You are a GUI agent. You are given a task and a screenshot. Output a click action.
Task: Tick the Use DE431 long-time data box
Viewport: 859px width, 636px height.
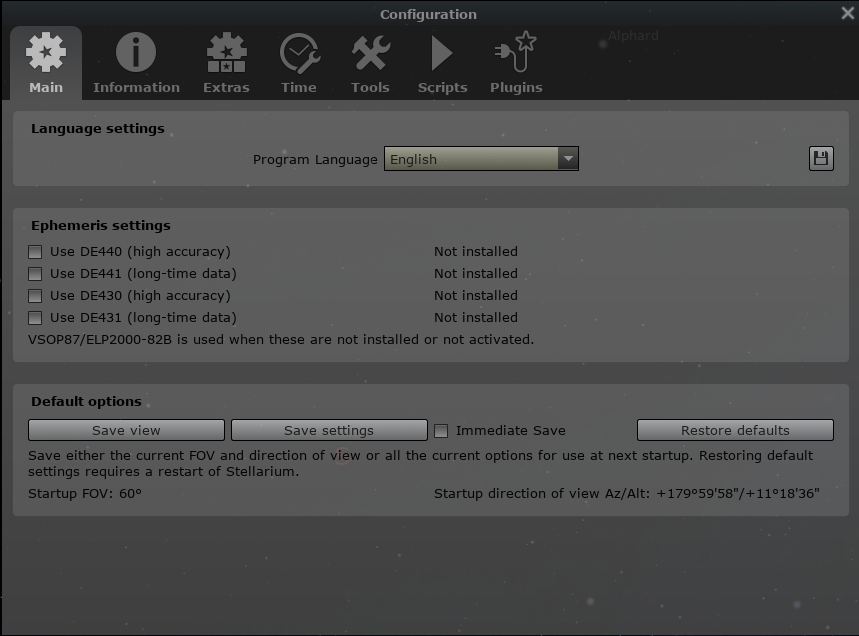[35, 318]
